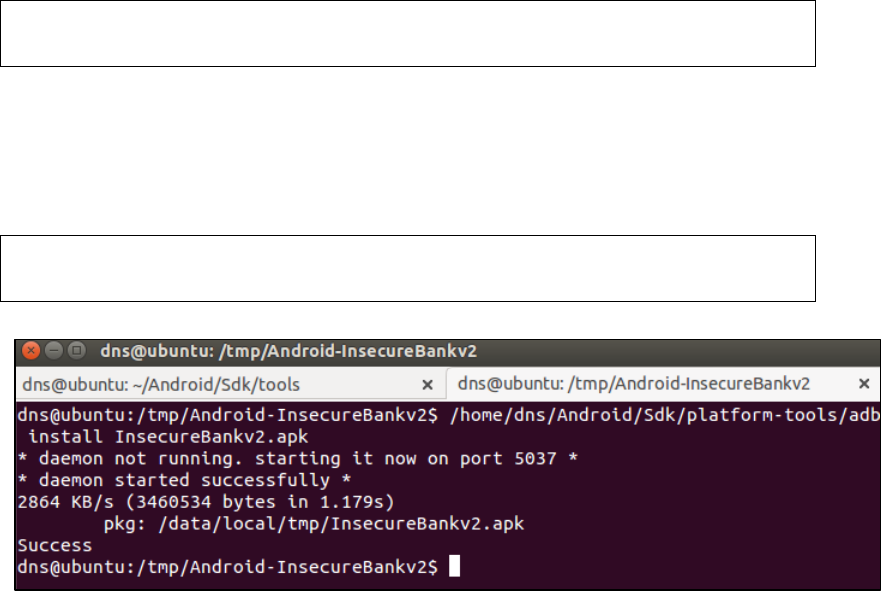Click the first empty text box

(408, 33)
